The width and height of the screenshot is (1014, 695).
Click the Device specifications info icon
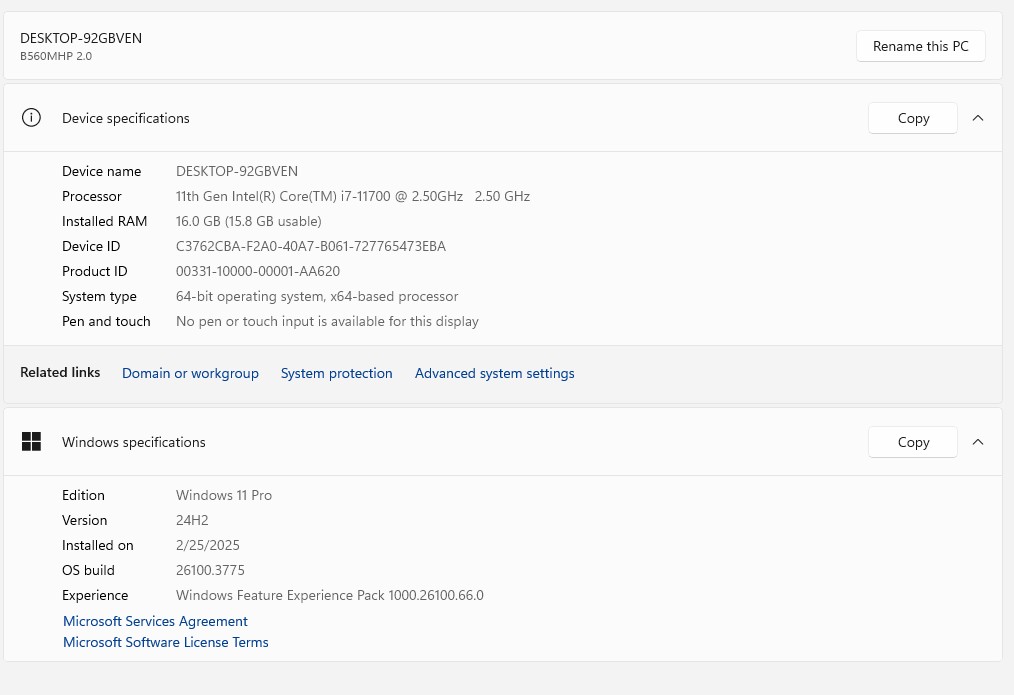(x=32, y=118)
